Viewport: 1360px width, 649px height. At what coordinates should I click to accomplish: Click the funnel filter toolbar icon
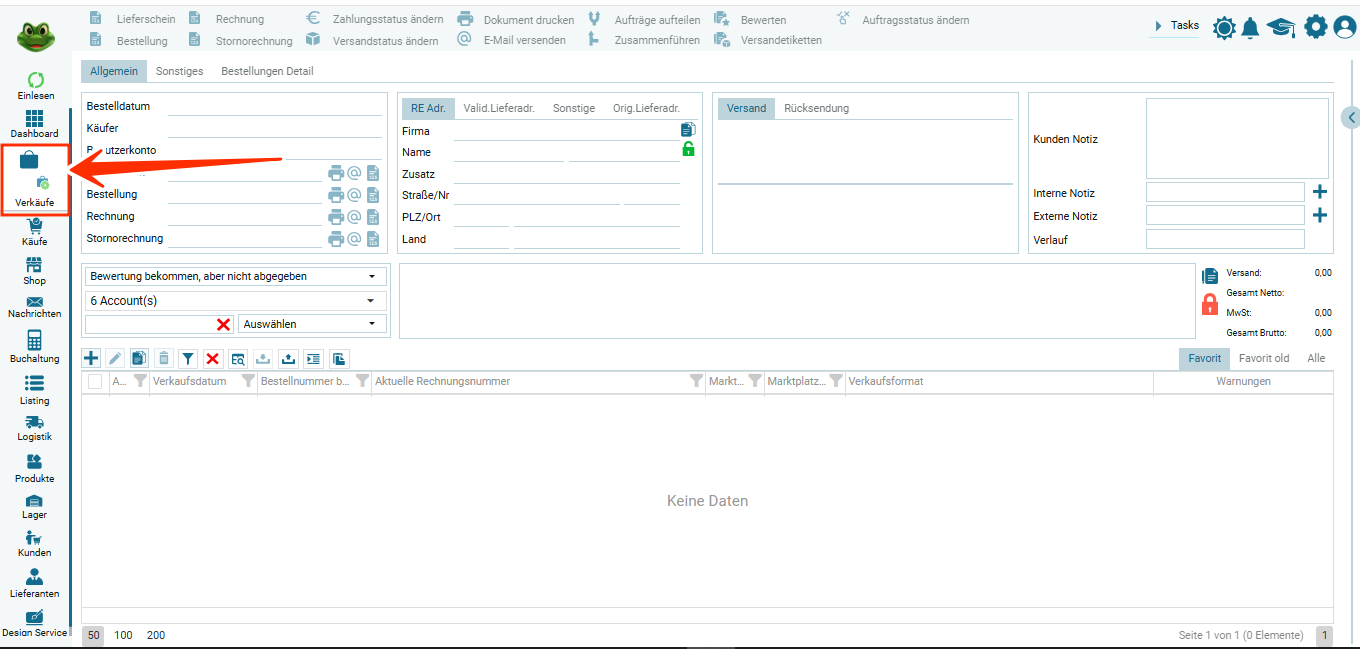pyautogui.click(x=188, y=358)
